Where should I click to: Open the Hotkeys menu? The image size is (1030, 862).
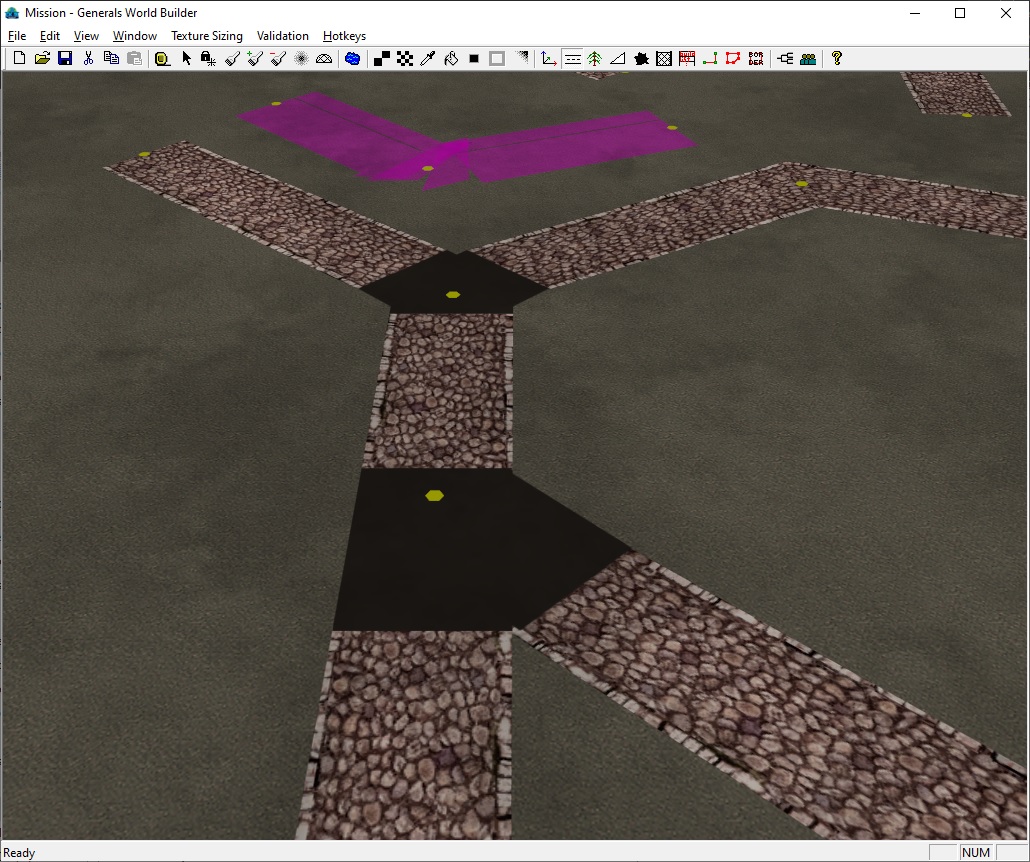click(x=344, y=36)
